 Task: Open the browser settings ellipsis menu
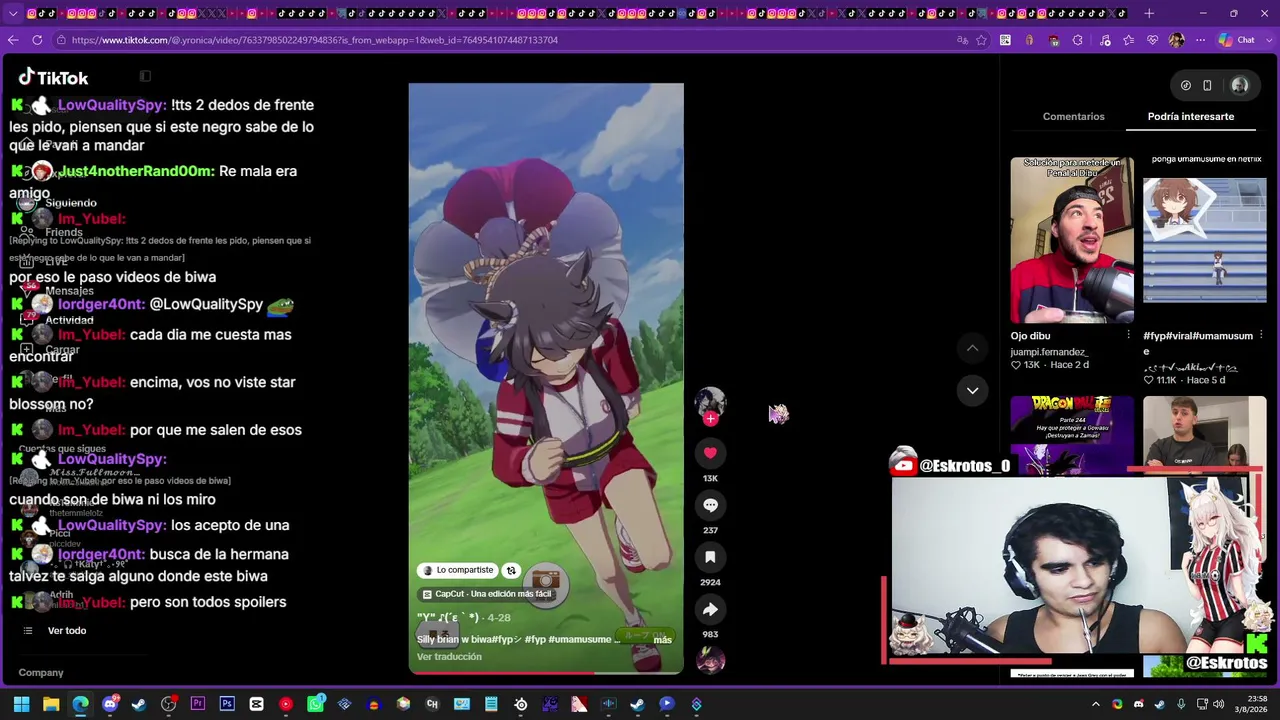[1199, 40]
